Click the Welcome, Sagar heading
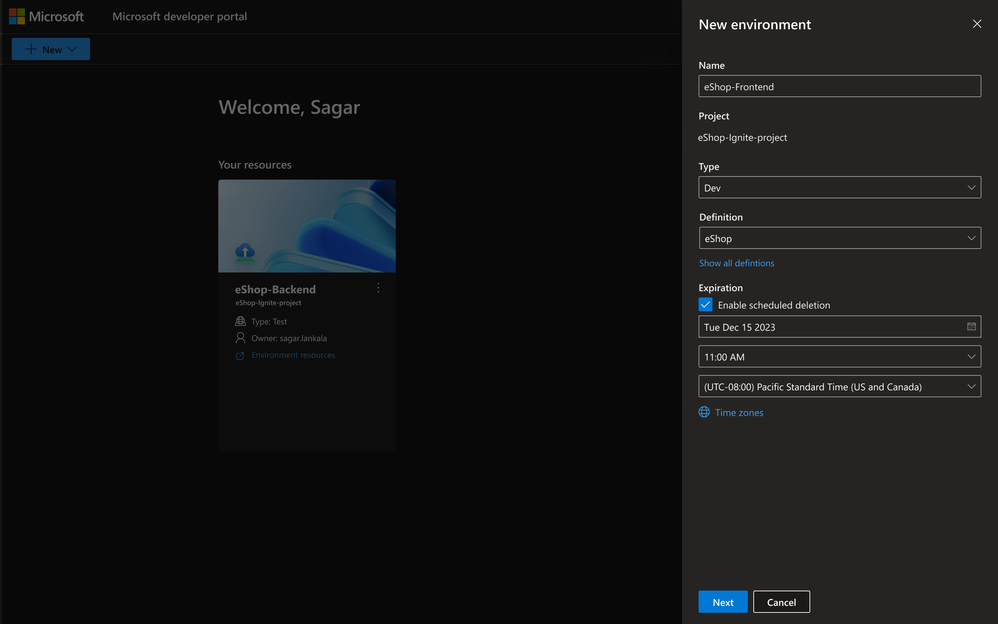Screen dimensions: 998x624 289,107
